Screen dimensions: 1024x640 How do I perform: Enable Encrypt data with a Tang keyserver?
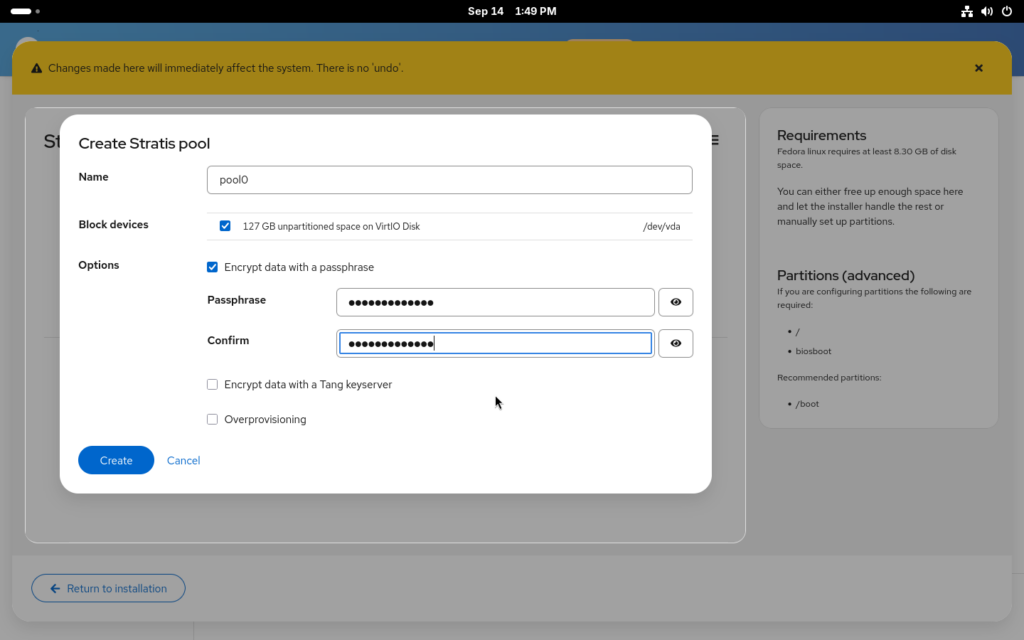tap(212, 385)
